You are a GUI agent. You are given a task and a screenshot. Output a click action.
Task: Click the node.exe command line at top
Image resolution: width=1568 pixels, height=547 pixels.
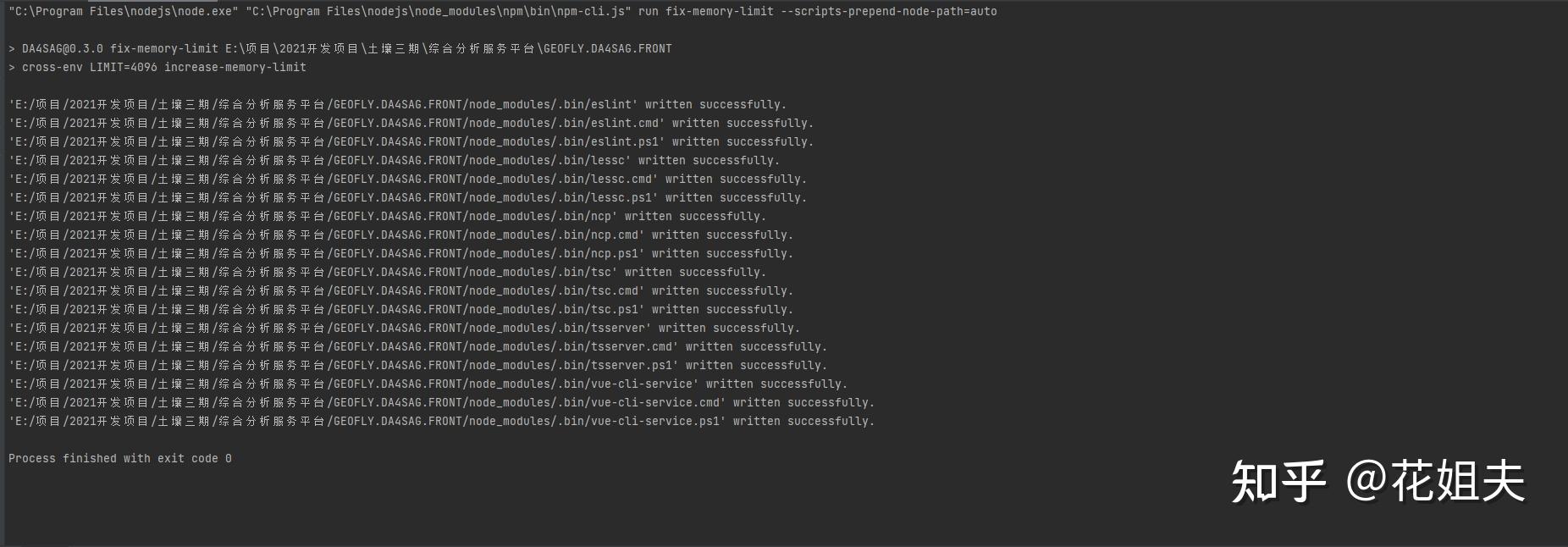[x=503, y=12]
